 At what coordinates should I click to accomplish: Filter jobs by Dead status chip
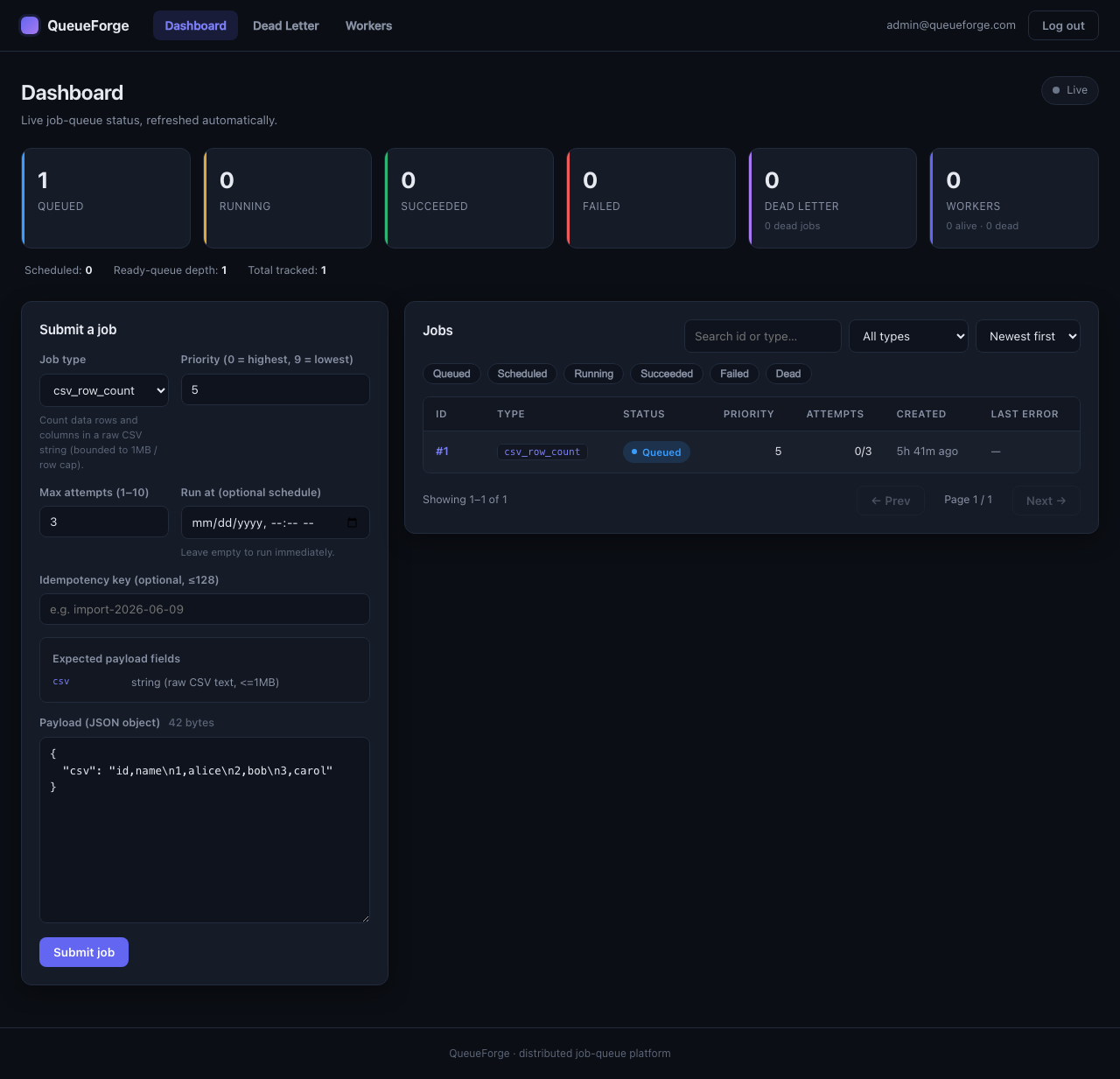[788, 374]
